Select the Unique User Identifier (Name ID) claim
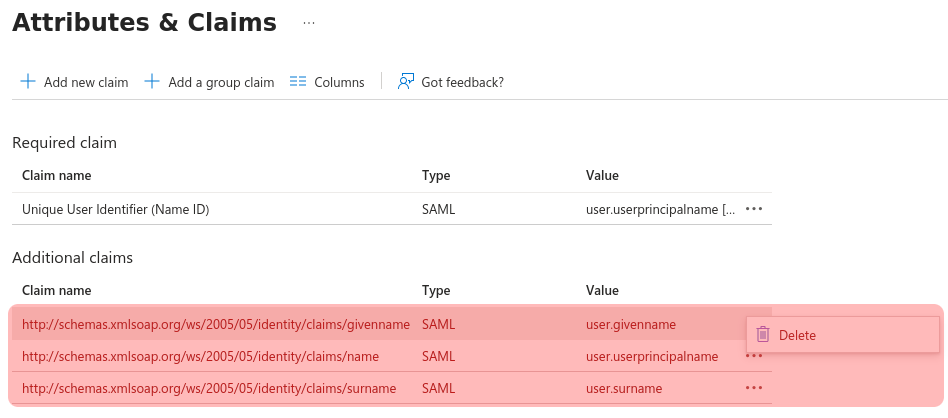This screenshot has width=948, height=418. (x=115, y=209)
